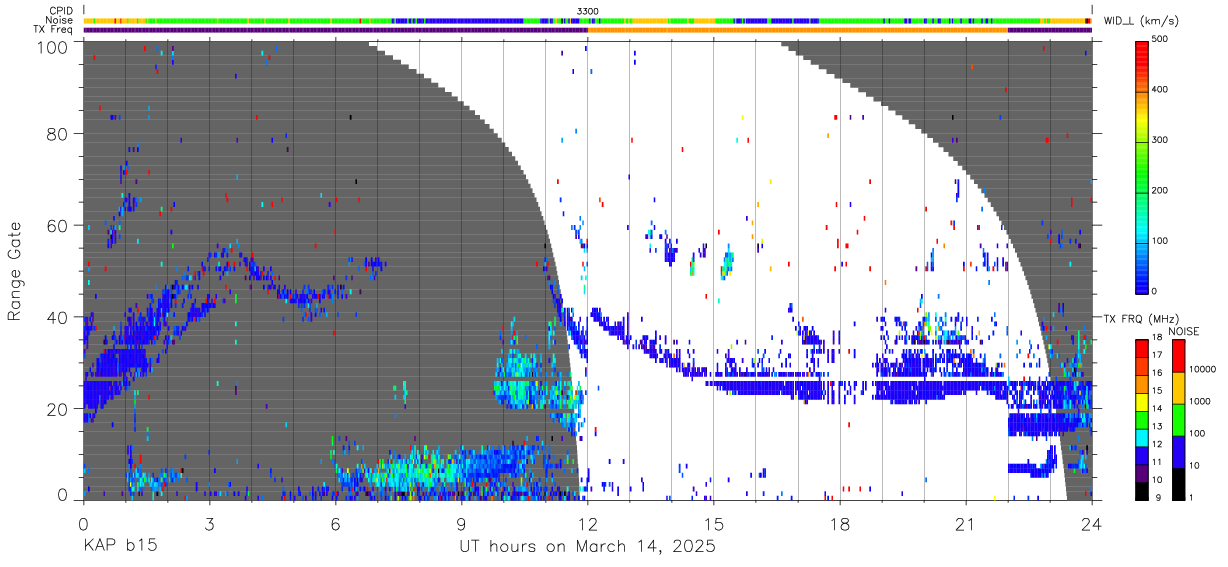Click the 10000 tick on the noise legend
The image size is (1228, 567).
pyautogui.click(x=1202, y=370)
